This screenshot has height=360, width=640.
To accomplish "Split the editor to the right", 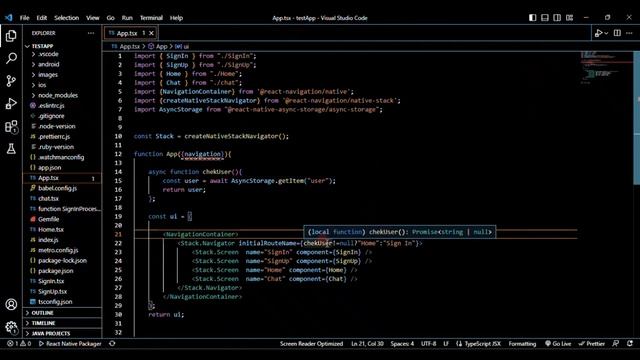I will point(617,33).
